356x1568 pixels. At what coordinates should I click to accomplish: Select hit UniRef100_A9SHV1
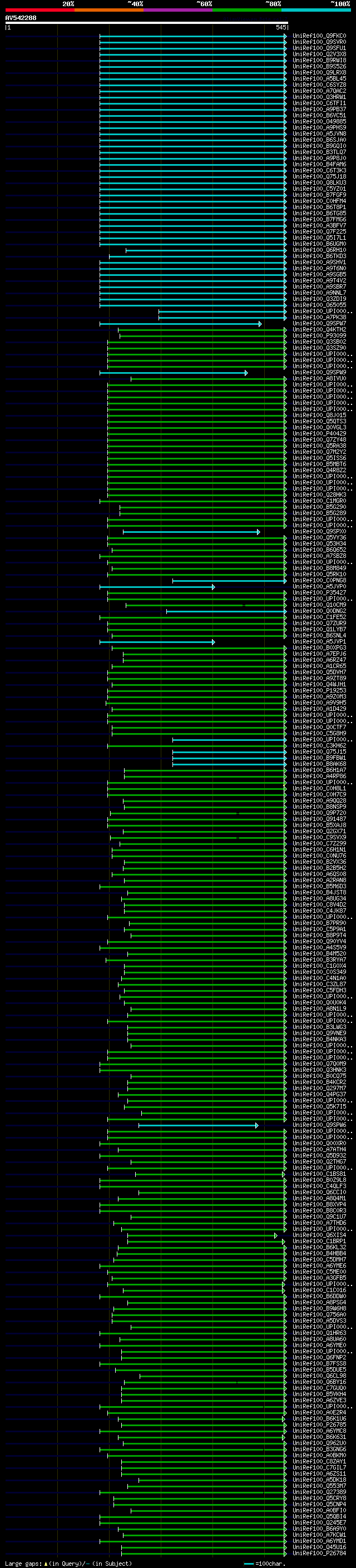click(319, 263)
